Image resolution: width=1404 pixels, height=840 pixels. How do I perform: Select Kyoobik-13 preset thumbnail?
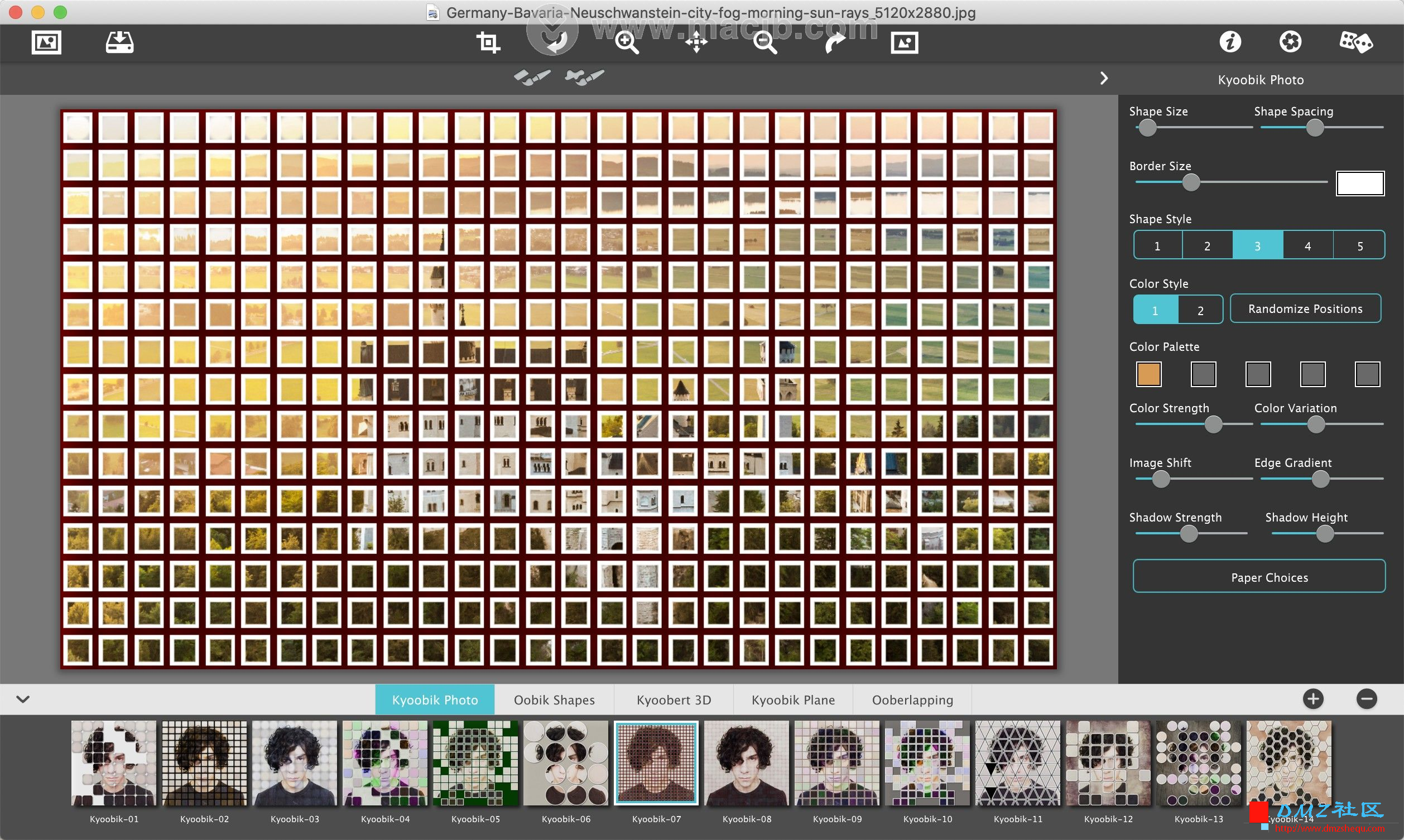1199,763
